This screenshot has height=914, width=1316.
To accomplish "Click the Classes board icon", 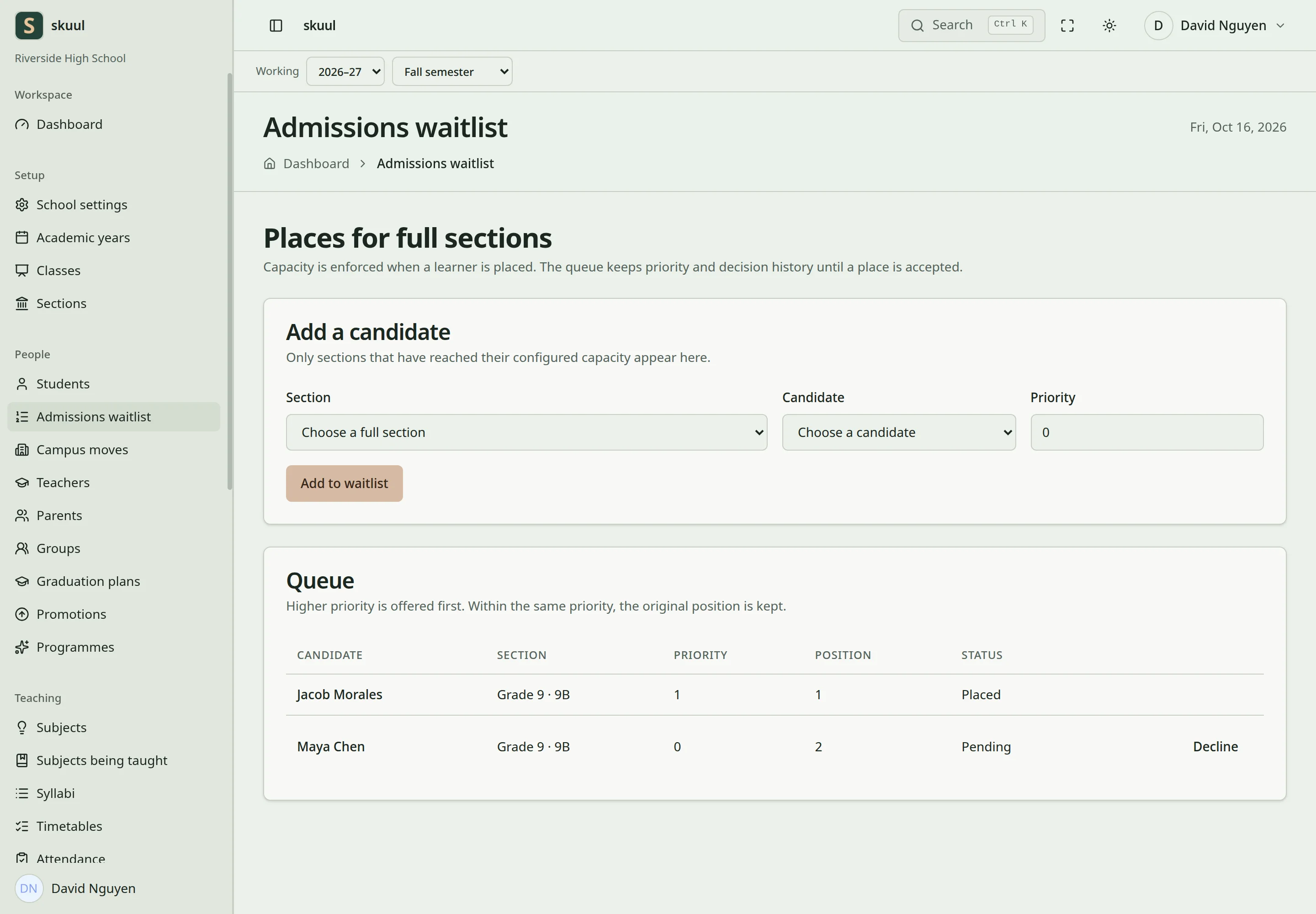I will coord(22,270).
